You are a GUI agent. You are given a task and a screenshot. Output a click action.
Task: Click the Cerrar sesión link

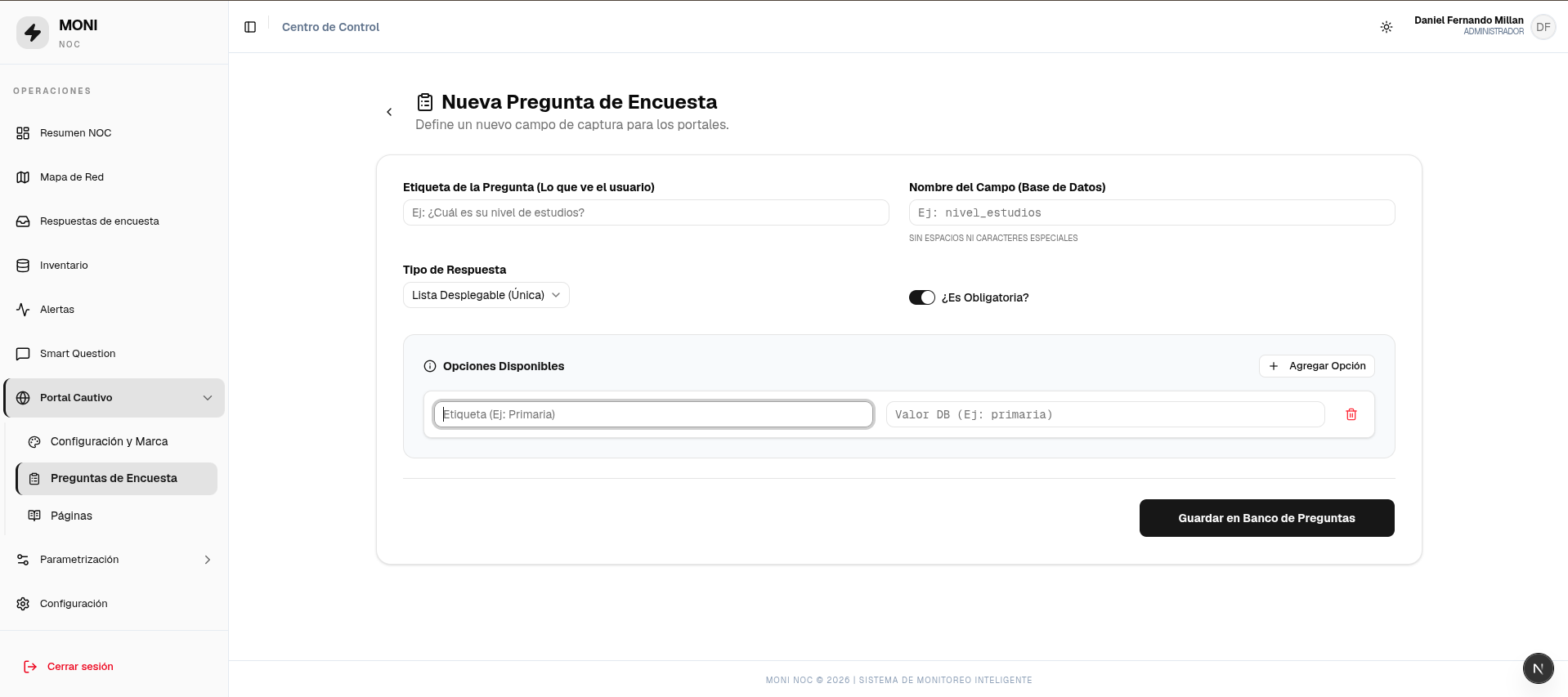80,667
